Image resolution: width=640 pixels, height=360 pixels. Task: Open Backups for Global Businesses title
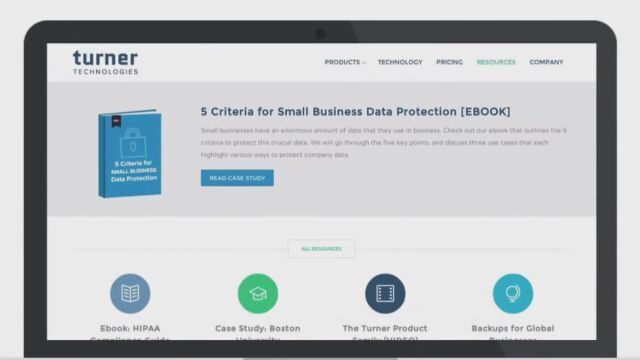pos(513,333)
